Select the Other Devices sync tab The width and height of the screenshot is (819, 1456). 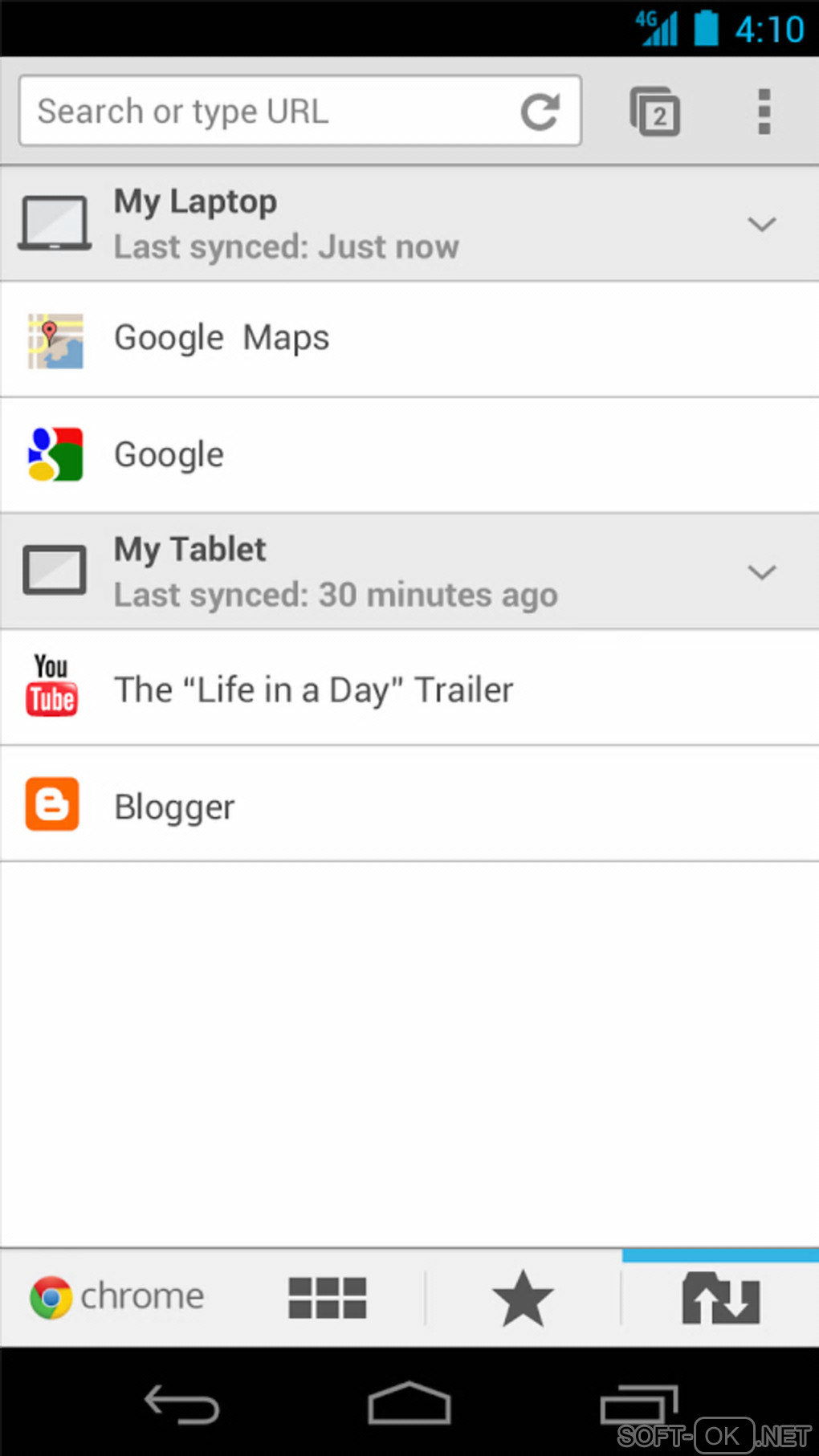pos(720,1298)
